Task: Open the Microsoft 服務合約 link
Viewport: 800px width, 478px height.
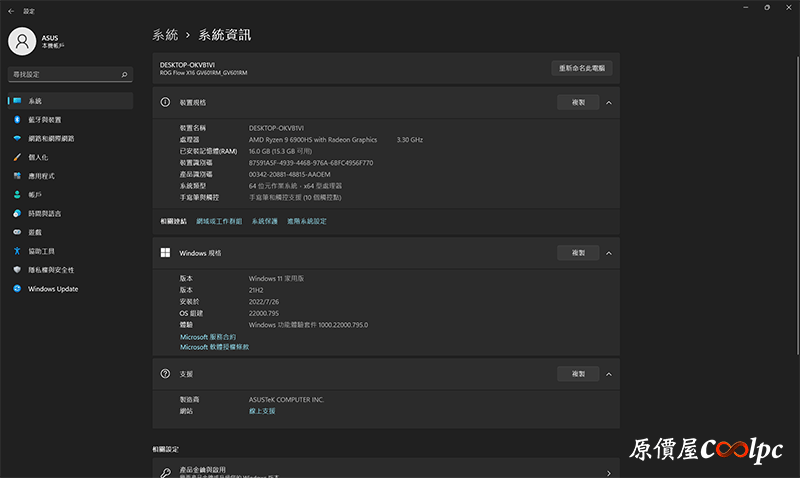Action: click(208, 337)
